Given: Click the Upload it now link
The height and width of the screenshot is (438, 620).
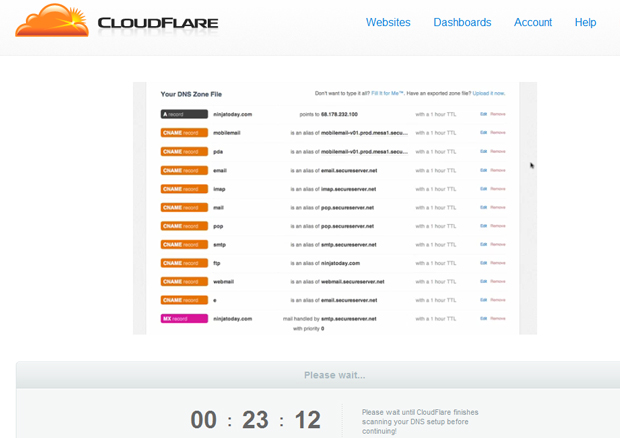Looking at the screenshot, I should pos(489,93).
